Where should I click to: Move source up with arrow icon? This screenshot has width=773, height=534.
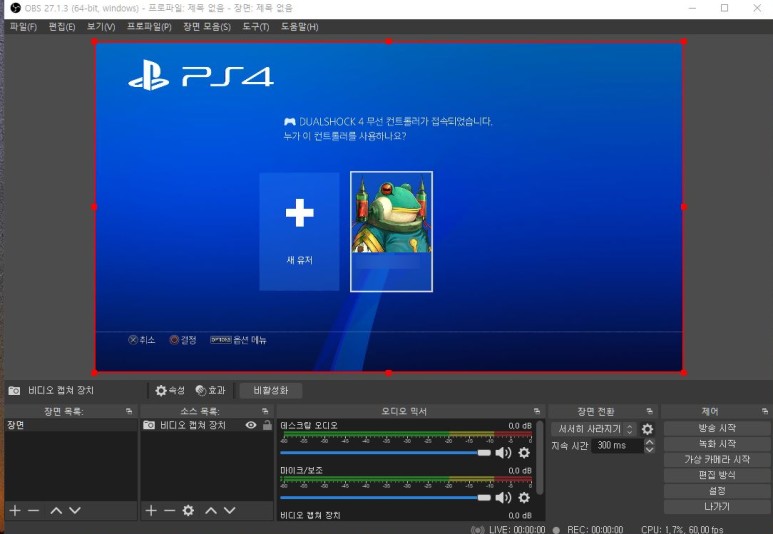pyautogui.click(x=211, y=511)
